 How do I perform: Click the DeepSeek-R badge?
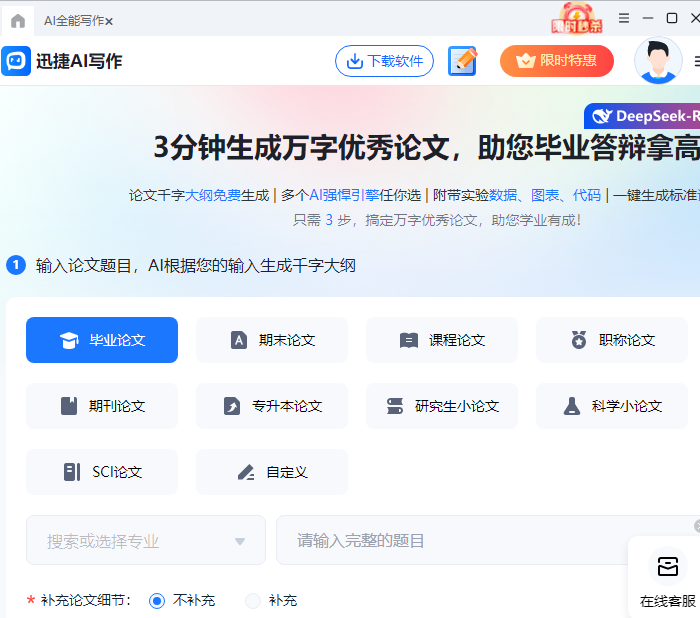point(643,116)
